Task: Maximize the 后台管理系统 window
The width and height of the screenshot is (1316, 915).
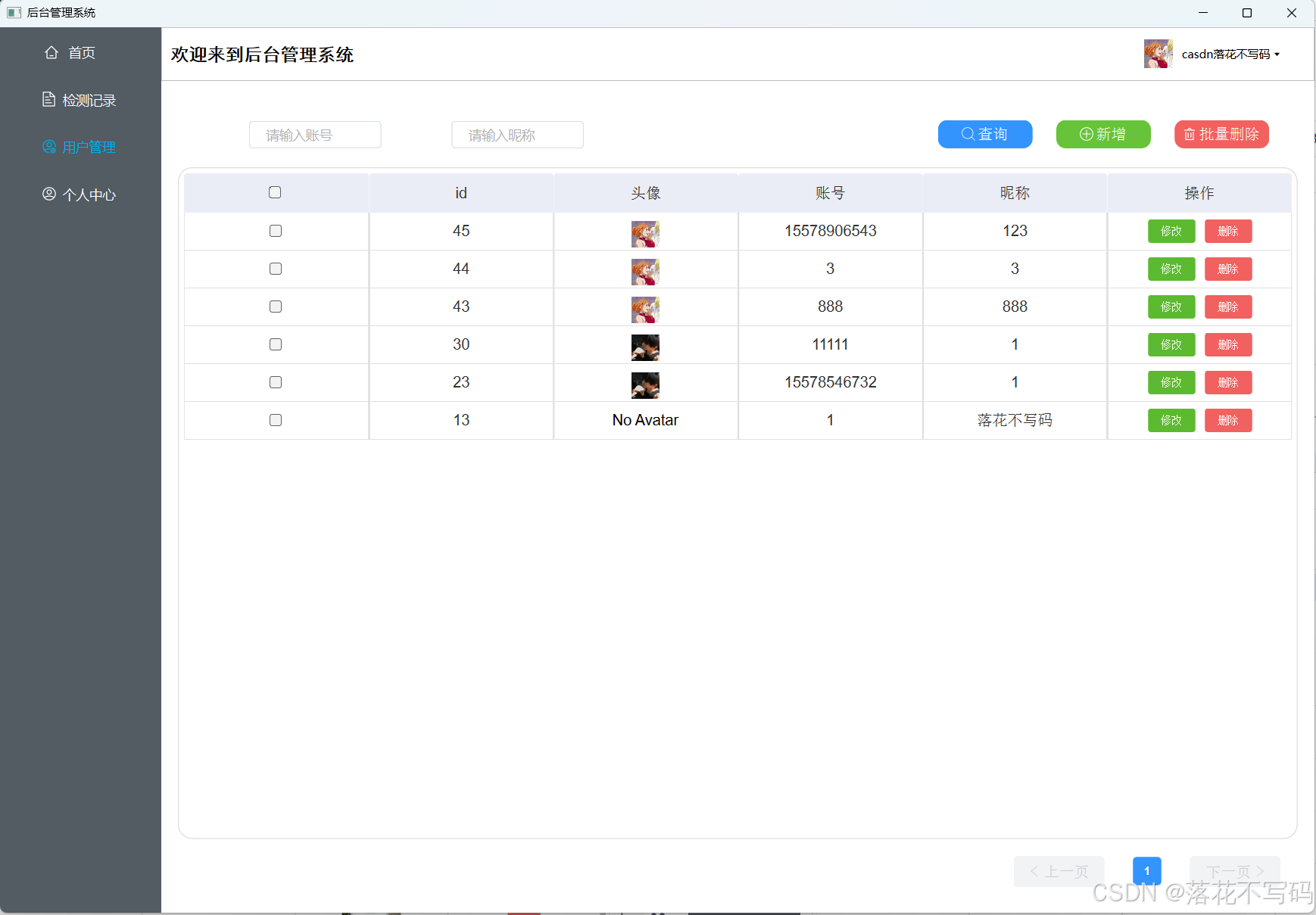Action: tap(1247, 13)
